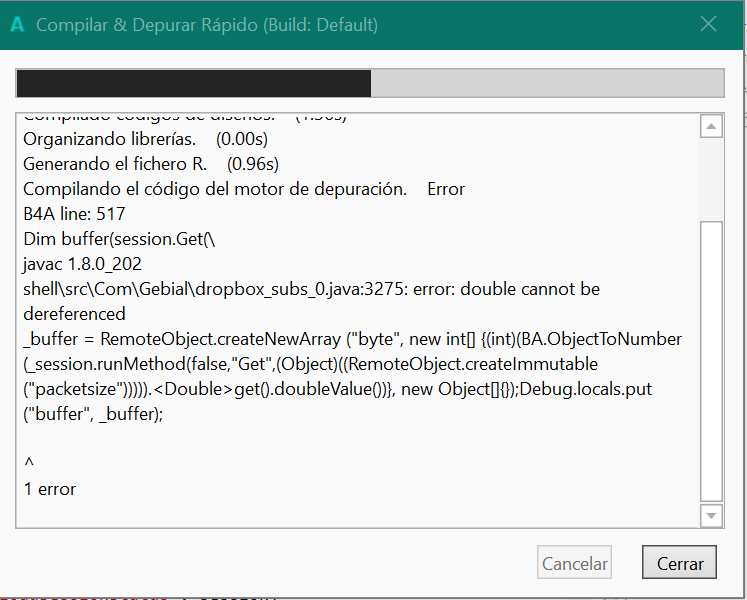
Task: Click the '_session.runMethod' code line
Action: point(310,364)
